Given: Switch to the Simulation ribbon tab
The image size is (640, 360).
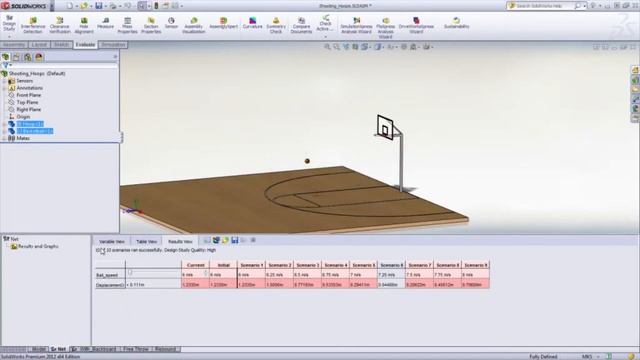Looking at the screenshot, I should (113, 44).
